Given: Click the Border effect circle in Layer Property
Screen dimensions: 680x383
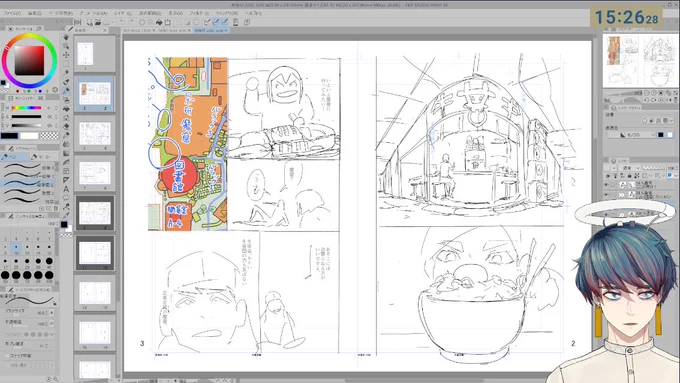Looking at the screenshot, I should tap(644, 121).
